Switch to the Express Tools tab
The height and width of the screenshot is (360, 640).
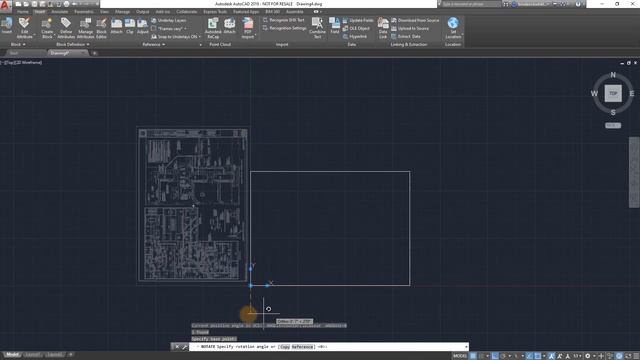click(x=215, y=12)
